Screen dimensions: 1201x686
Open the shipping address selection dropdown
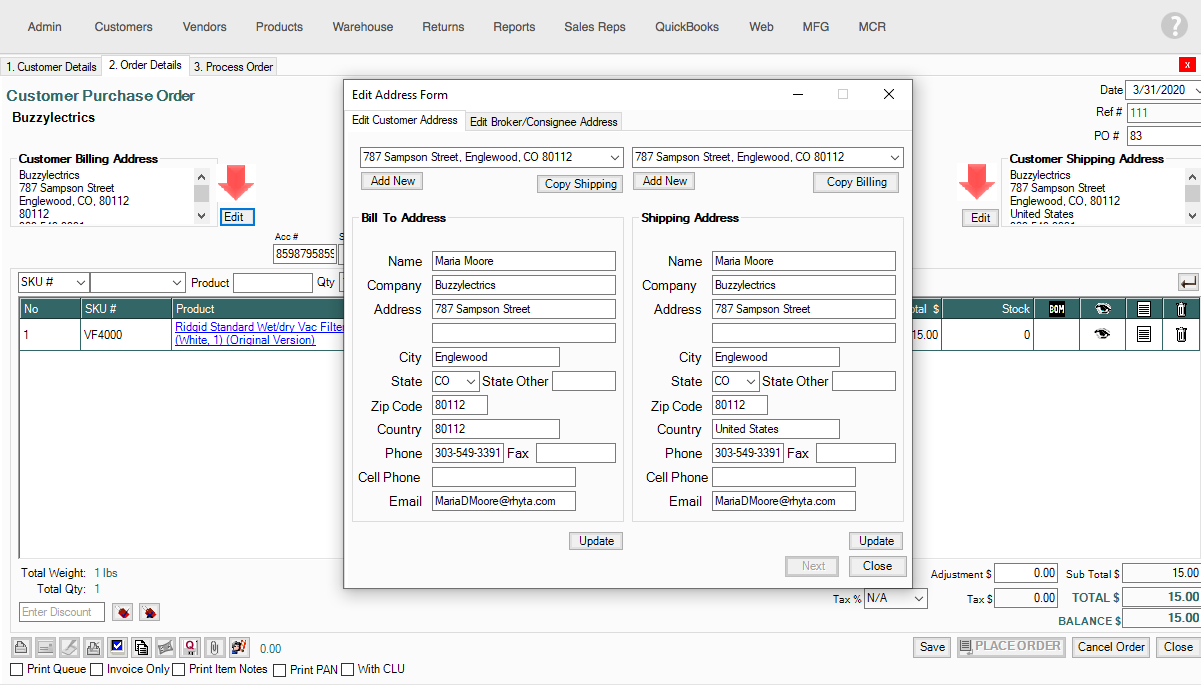pyautogui.click(x=893, y=157)
